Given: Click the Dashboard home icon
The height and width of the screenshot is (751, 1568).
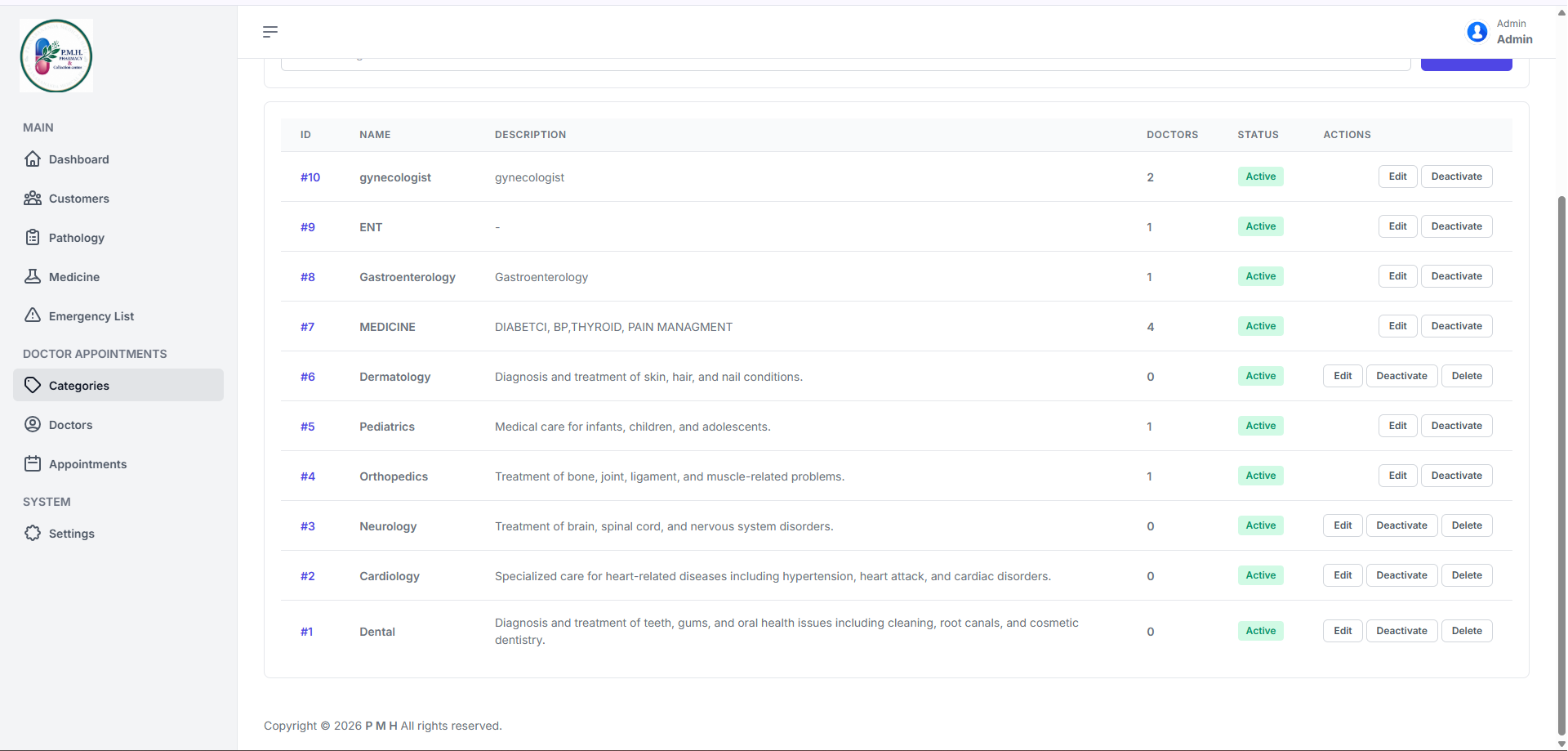Looking at the screenshot, I should (x=33, y=159).
